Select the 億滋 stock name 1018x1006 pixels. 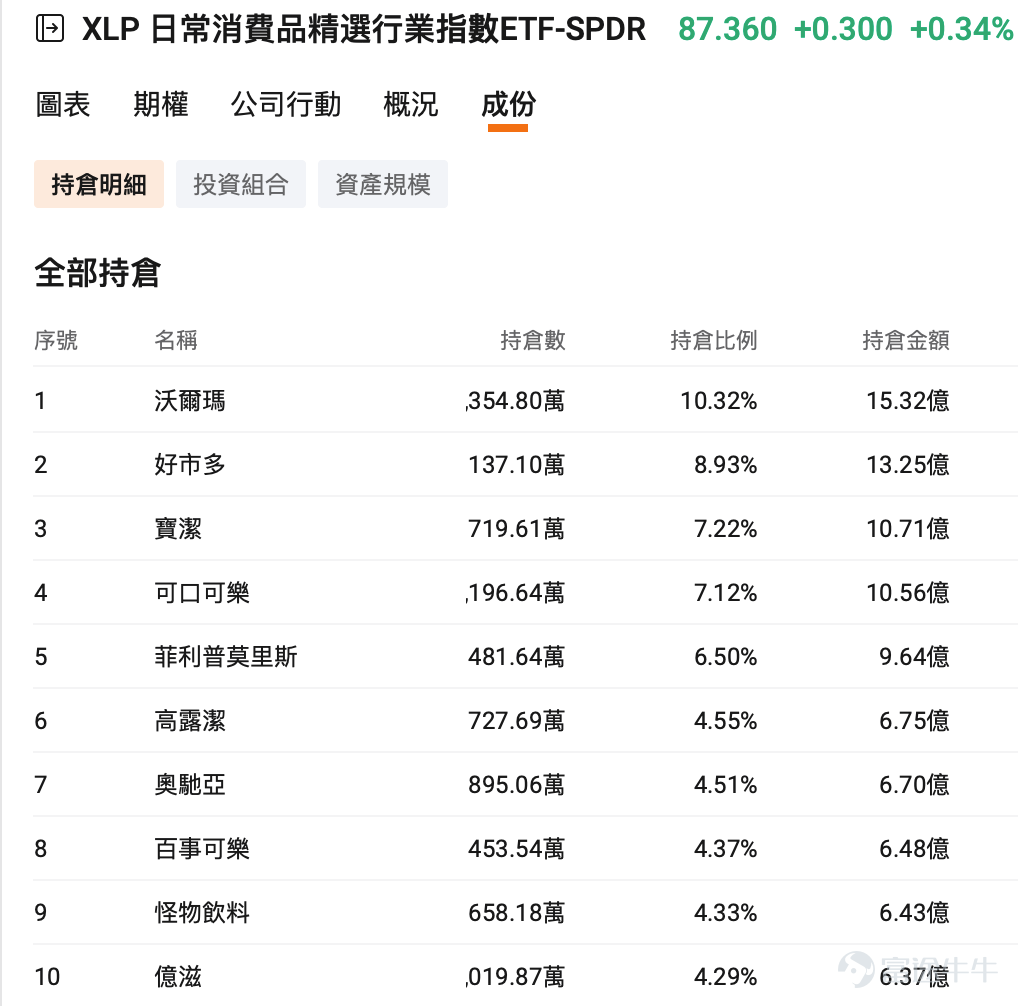pyautogui.click(x=178, y=977)
